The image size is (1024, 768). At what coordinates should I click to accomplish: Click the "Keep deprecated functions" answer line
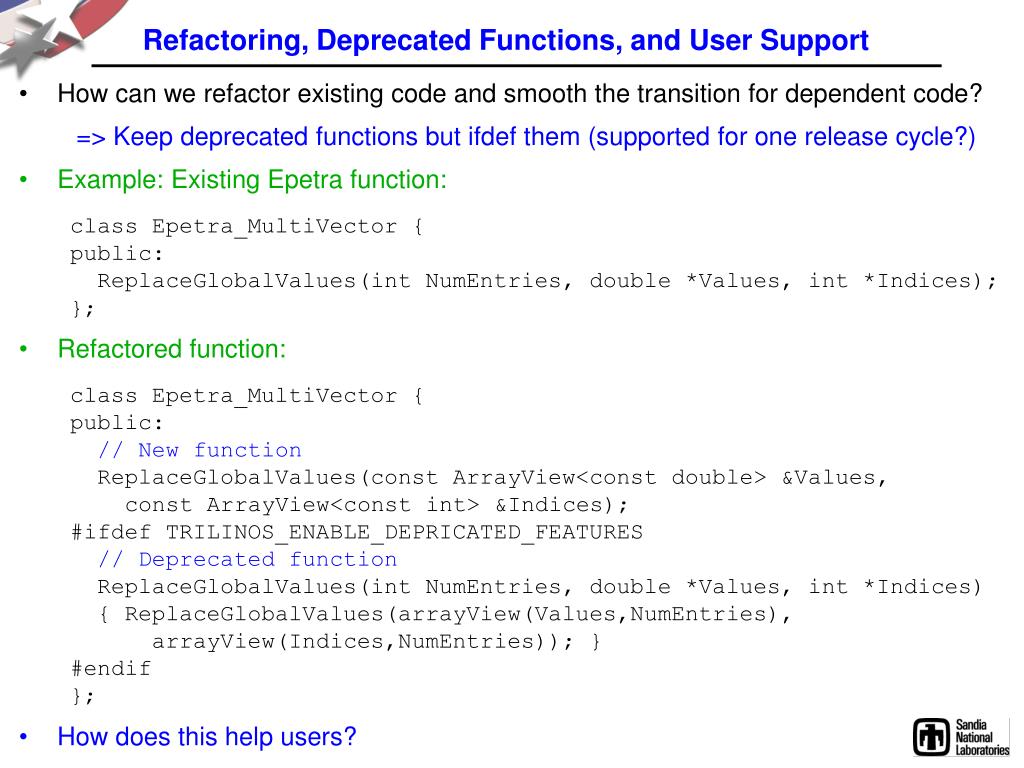point(525,137)
